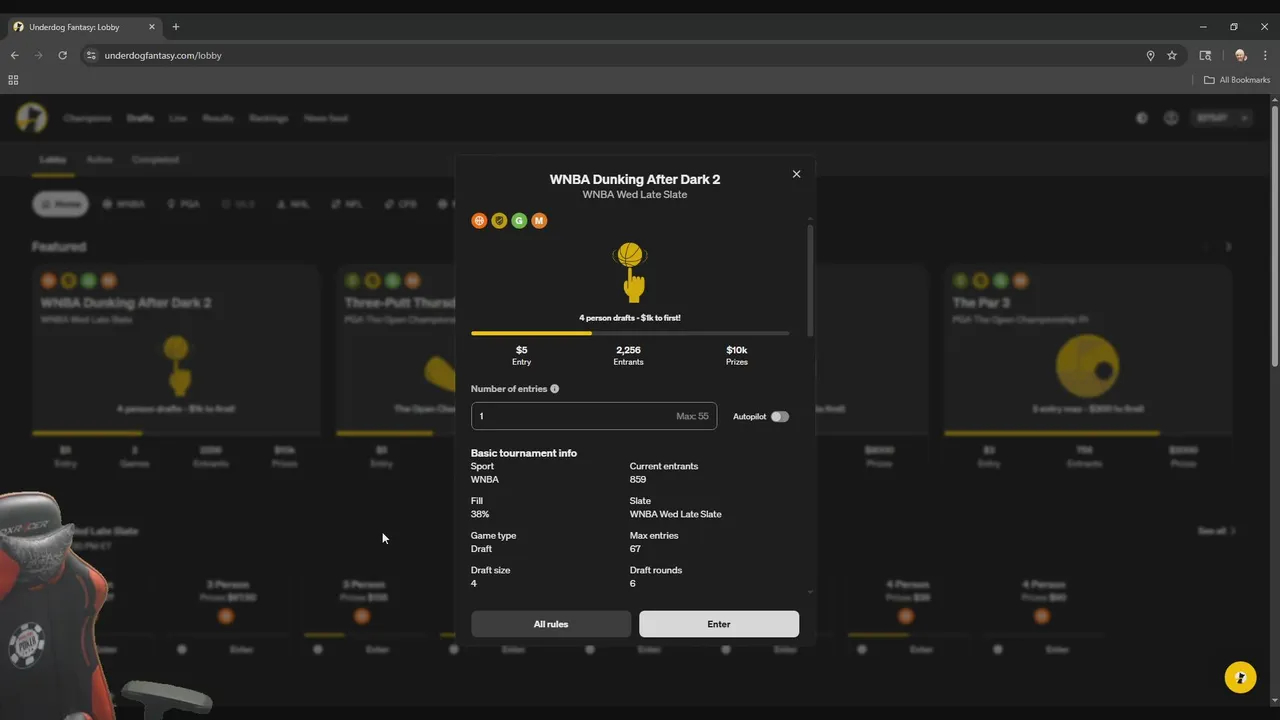This screenshot has width=1280, height=720.
Task: Open the News feed nav item
Action: tap(326, 118)
